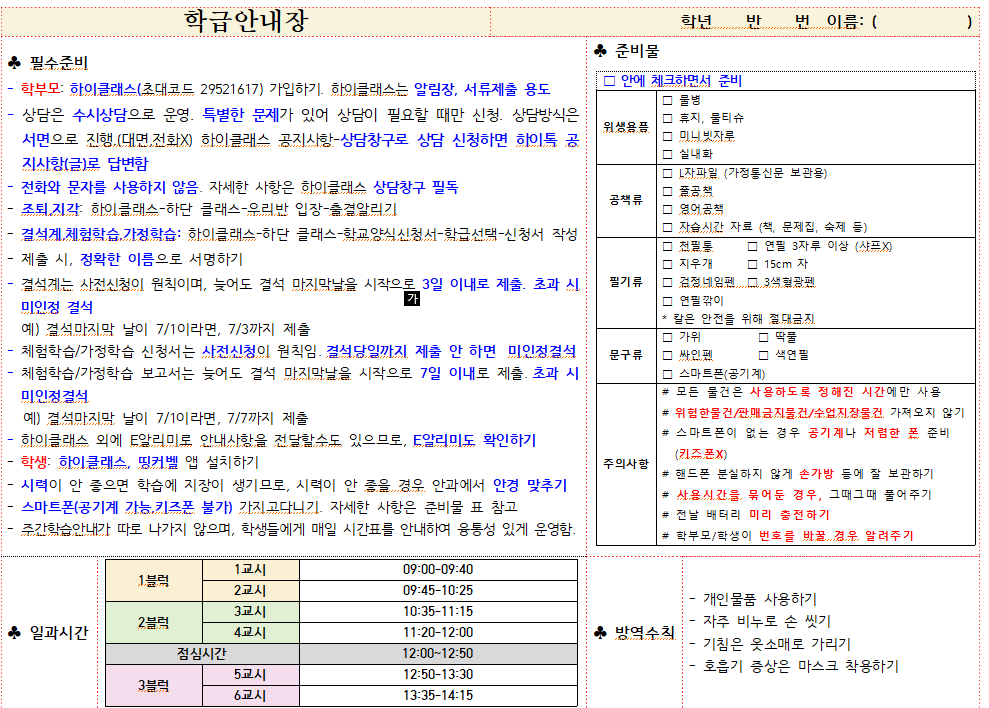Click the 12:00~12:50 lunch time cell
Screen dimensions: 989x708
(x=438, y=654)
